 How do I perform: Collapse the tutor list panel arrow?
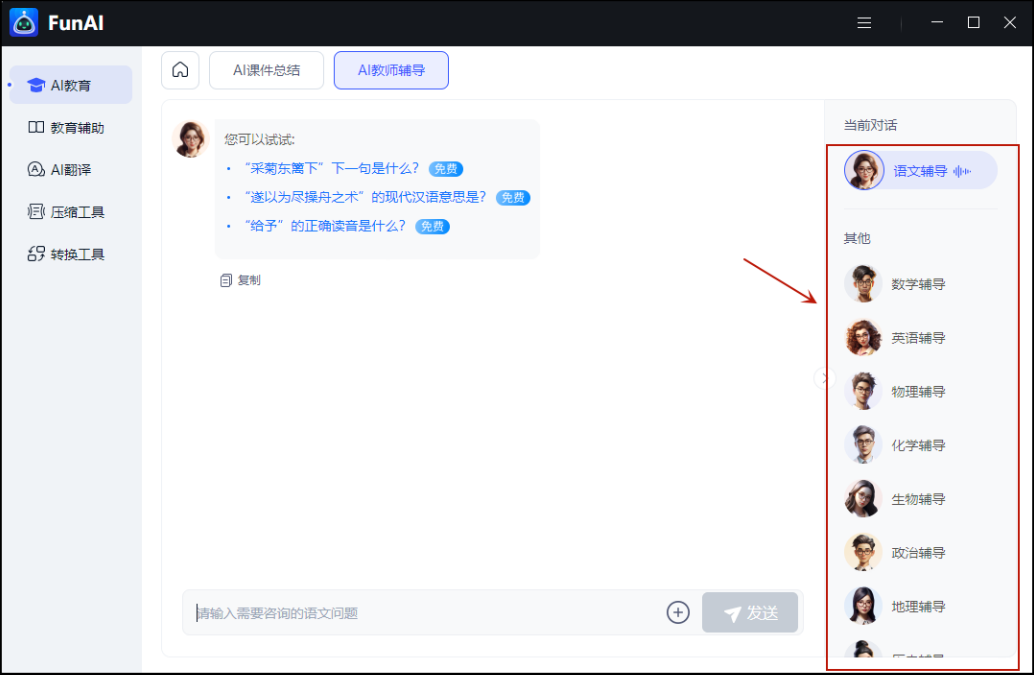[824, 378]
